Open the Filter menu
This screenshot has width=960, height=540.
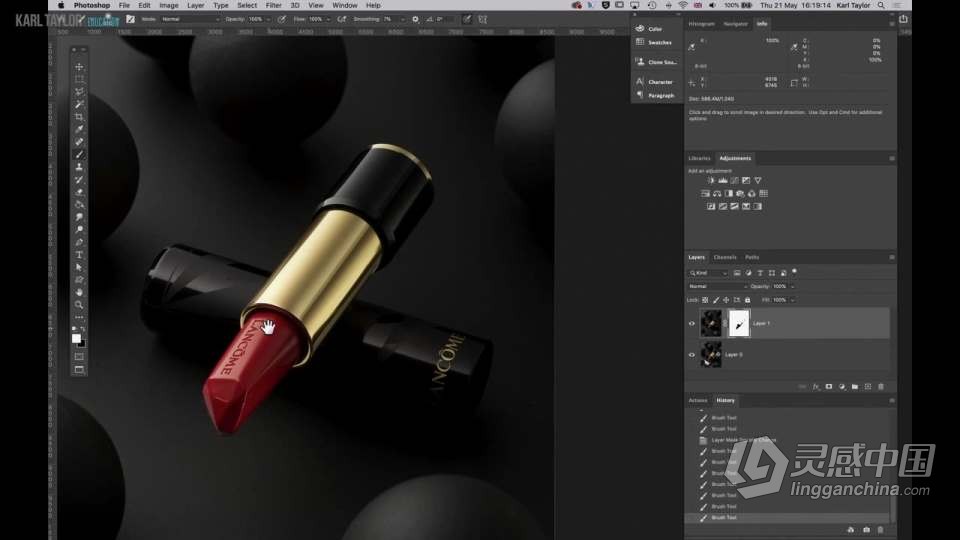pos(274,5)
